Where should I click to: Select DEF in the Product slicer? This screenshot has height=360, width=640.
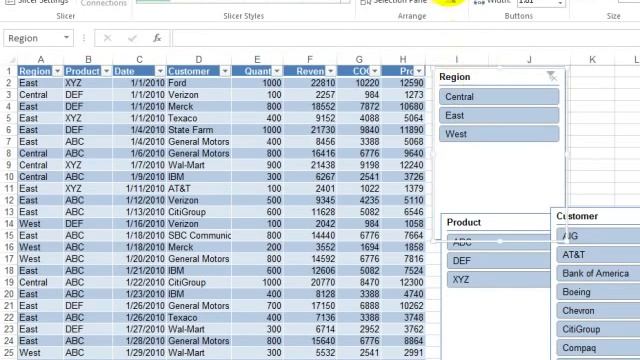(499, 260)
